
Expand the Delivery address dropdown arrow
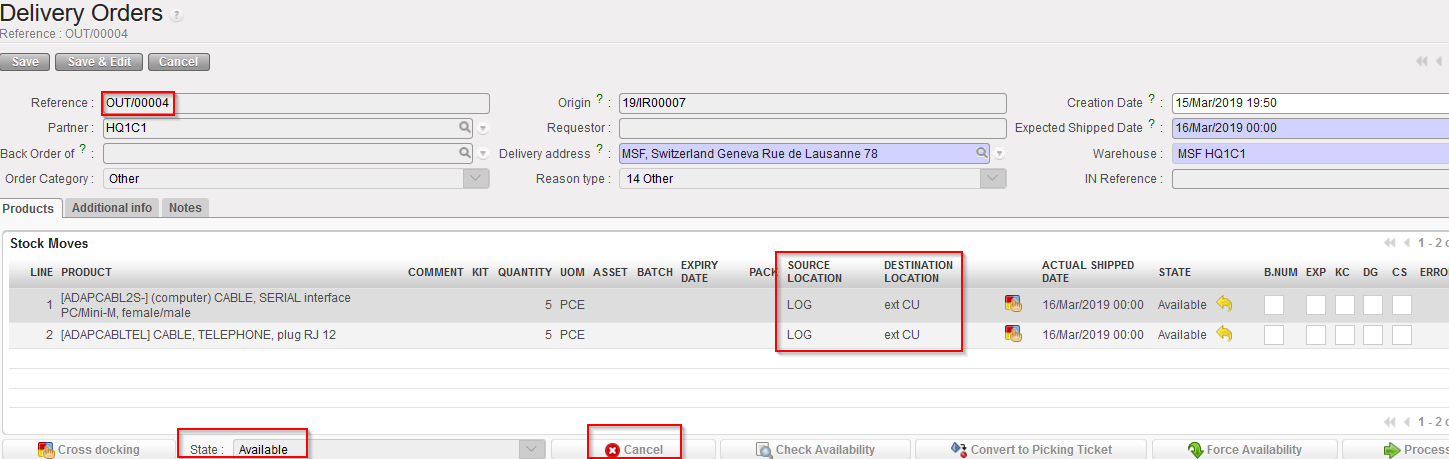click(x=999, y=154)
